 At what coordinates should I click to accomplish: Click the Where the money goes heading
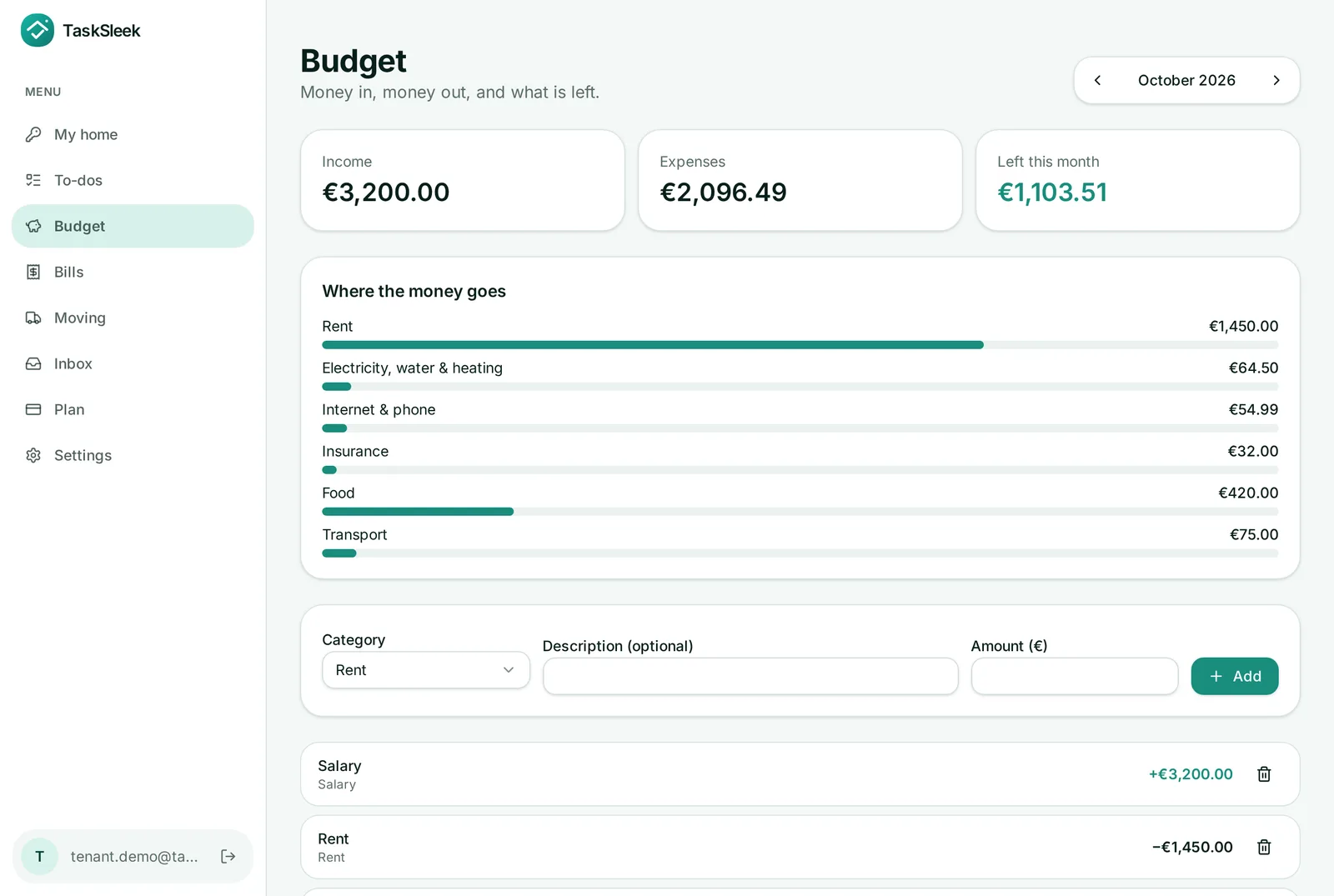point(414,291)
